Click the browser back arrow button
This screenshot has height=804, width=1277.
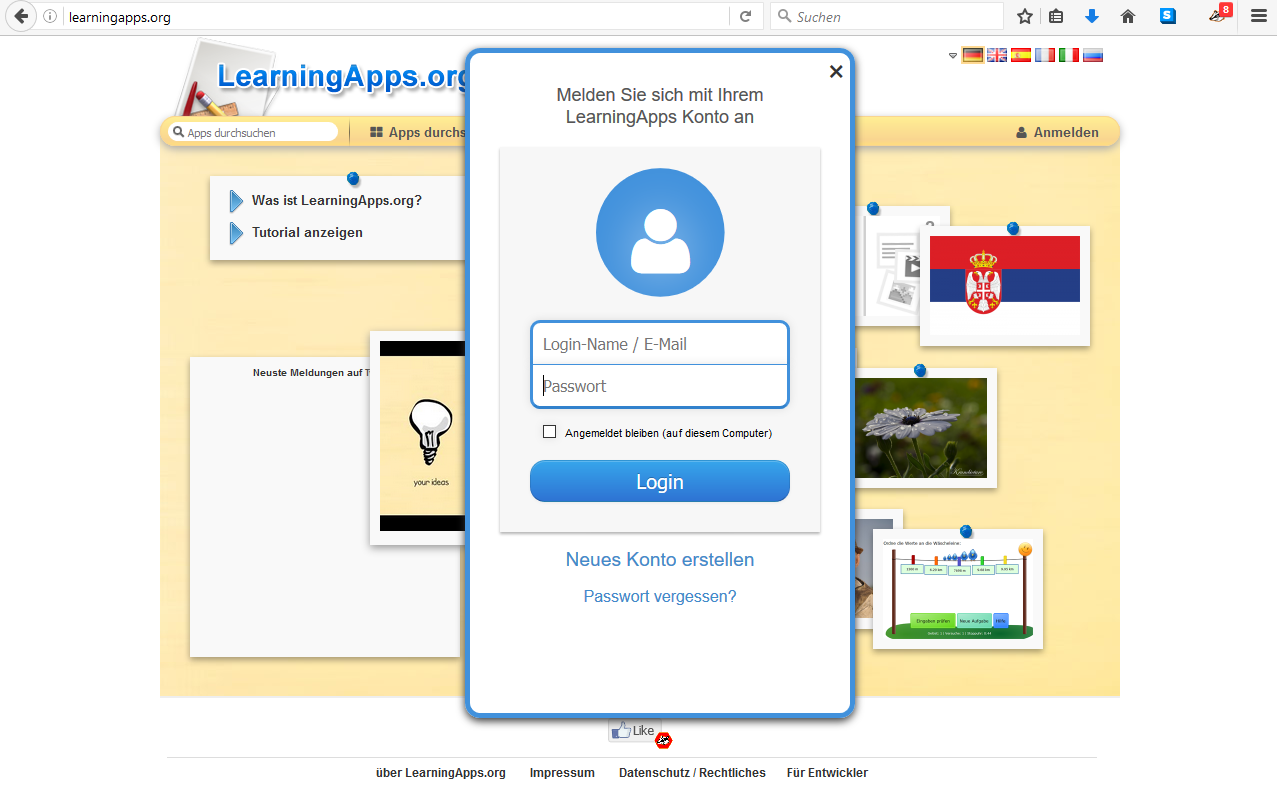coord(21,16)
